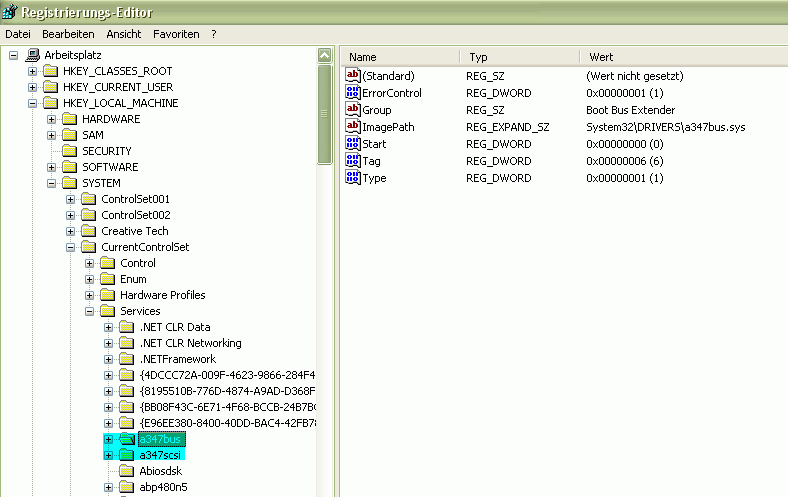Expand the a347bus key

pos(109,440)
